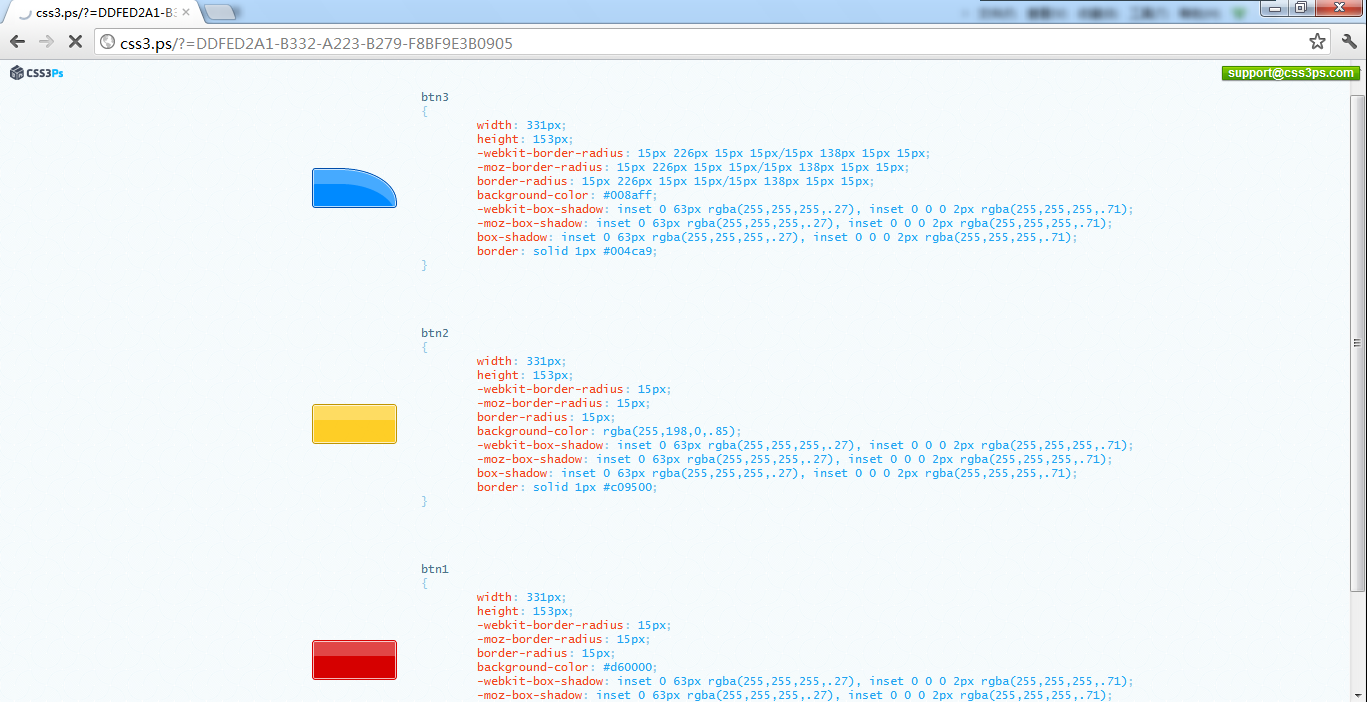Open the support@css3ps.com link
The height and width of the screenshot is (702, 1367).
click(x=1290, y=73)
